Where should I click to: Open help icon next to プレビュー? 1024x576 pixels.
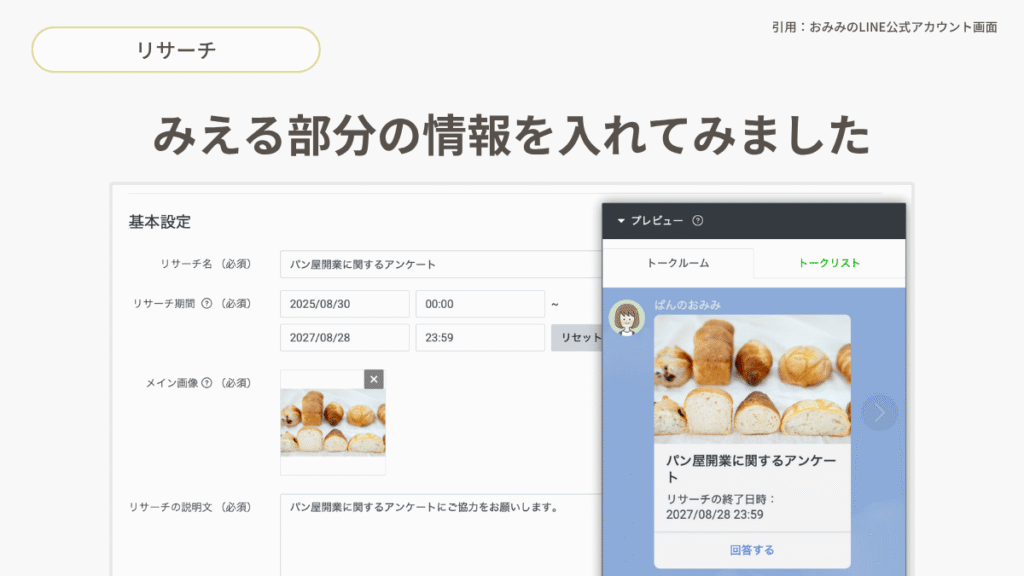coord(698,221)
